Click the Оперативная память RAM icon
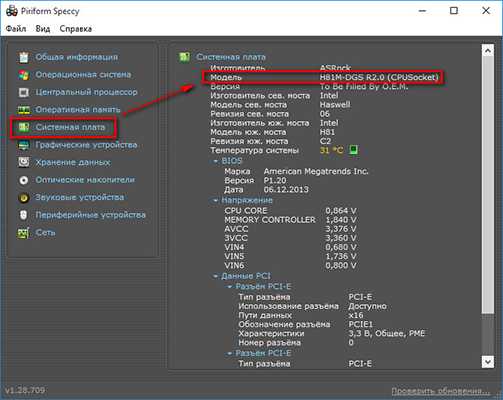Image resolution: width=503 pixels, height=400 pixels. click(x=24, y=110)
